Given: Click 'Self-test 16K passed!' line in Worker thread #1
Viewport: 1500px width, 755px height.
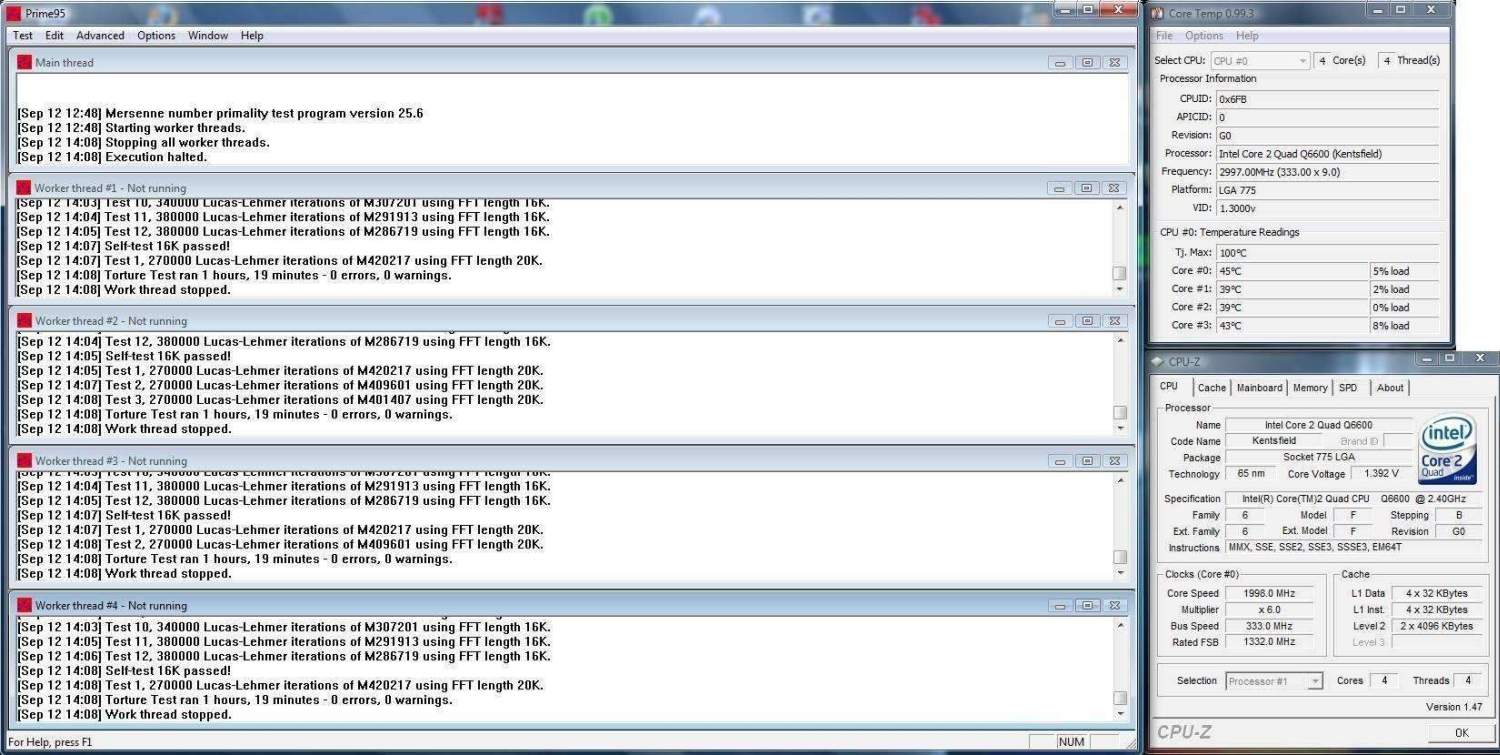Looking at the screenshot, I should coord(123,246).
